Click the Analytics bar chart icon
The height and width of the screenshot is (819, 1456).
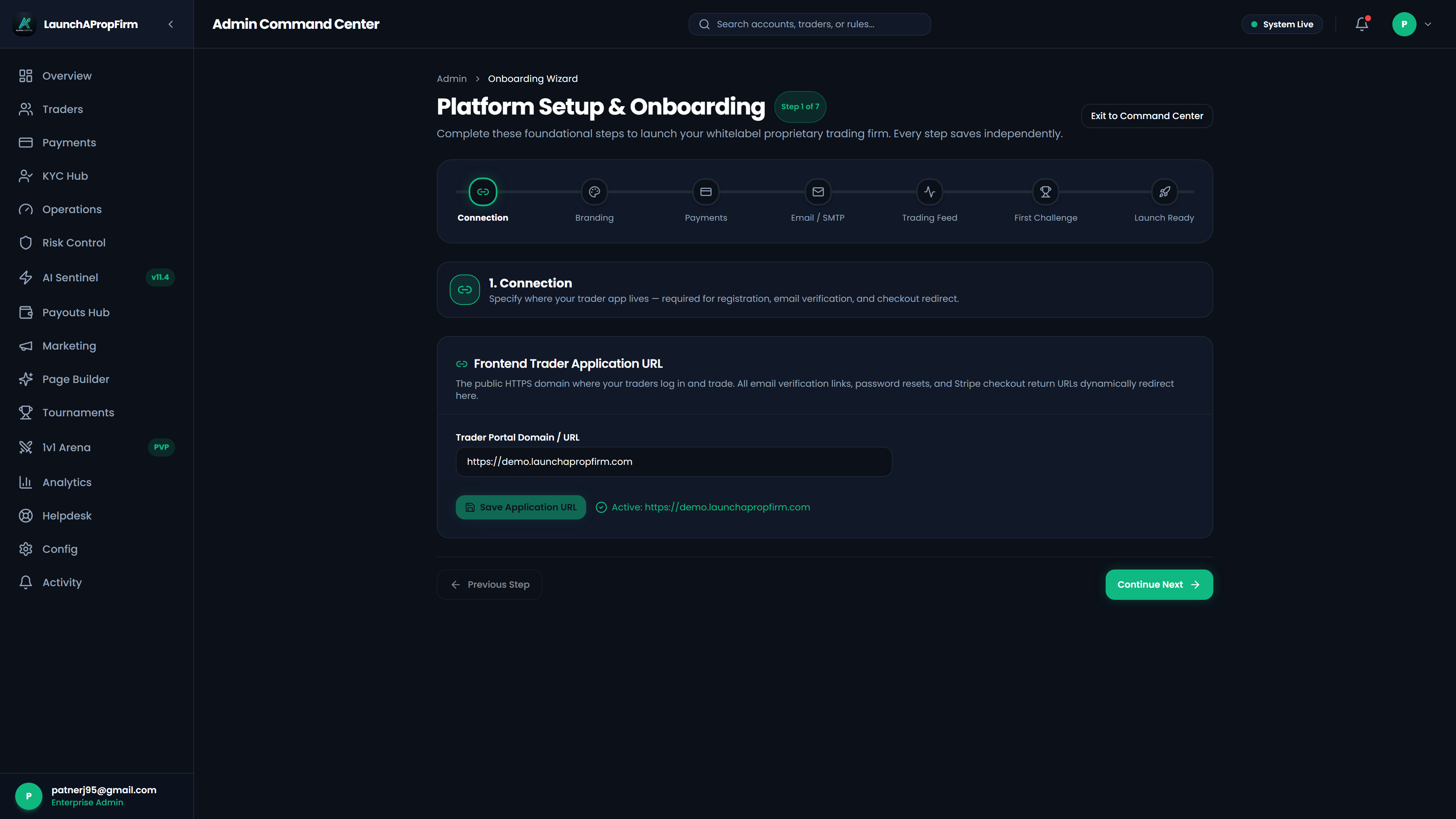pyautogui.click(x=25, y=482)
